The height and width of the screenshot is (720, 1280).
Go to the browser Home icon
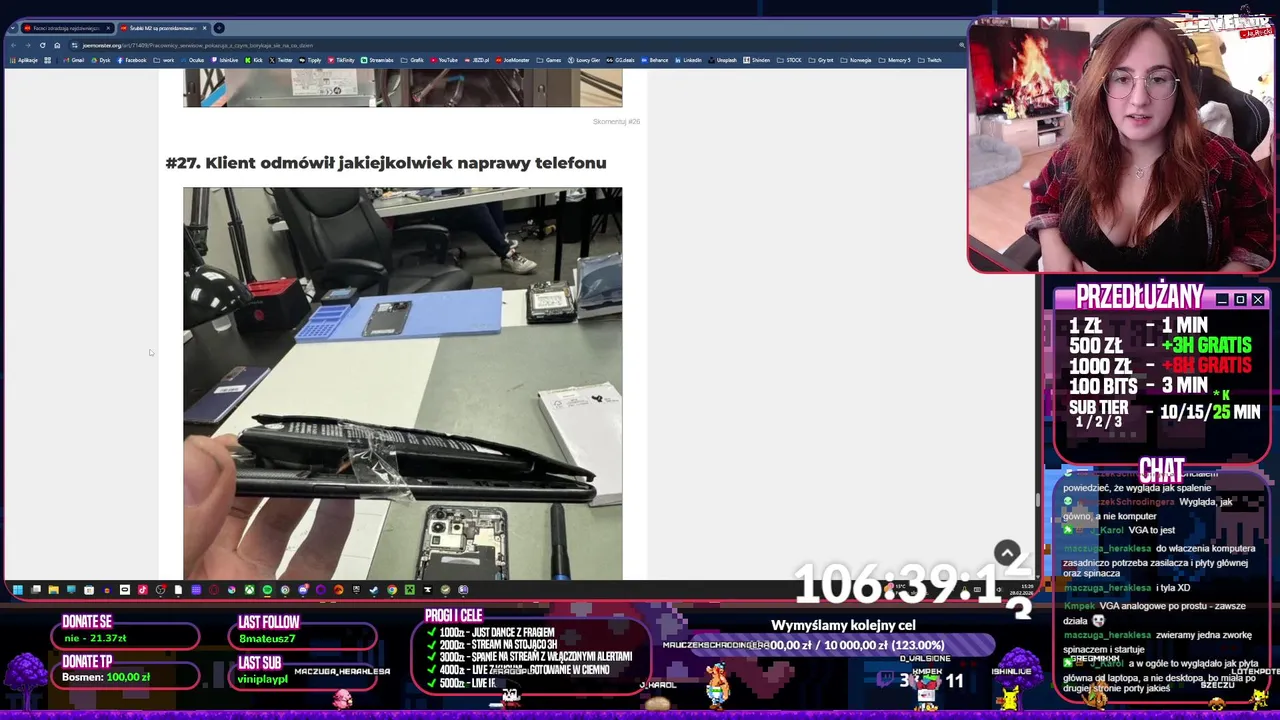click(x=57, y=45)
